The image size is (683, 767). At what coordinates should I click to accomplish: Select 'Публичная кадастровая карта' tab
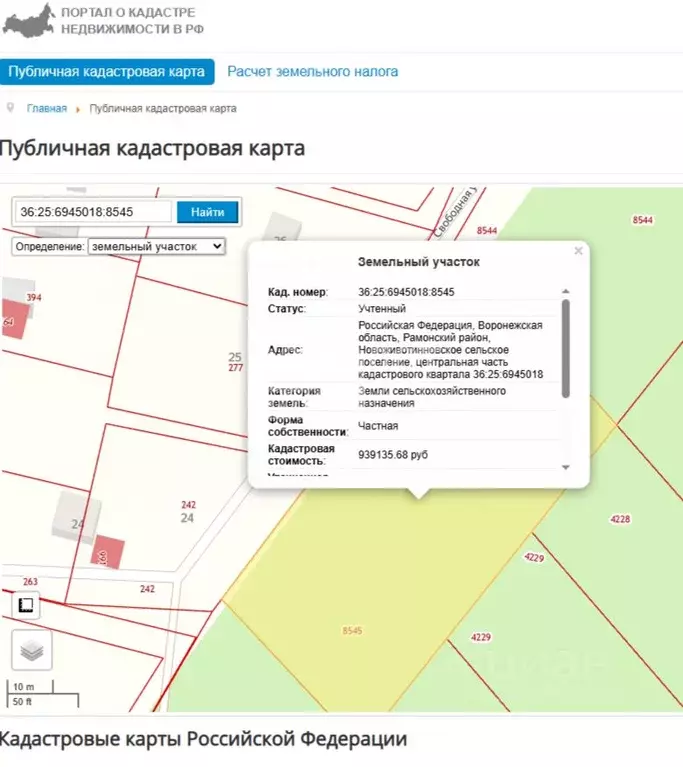[x=106, y=72]
